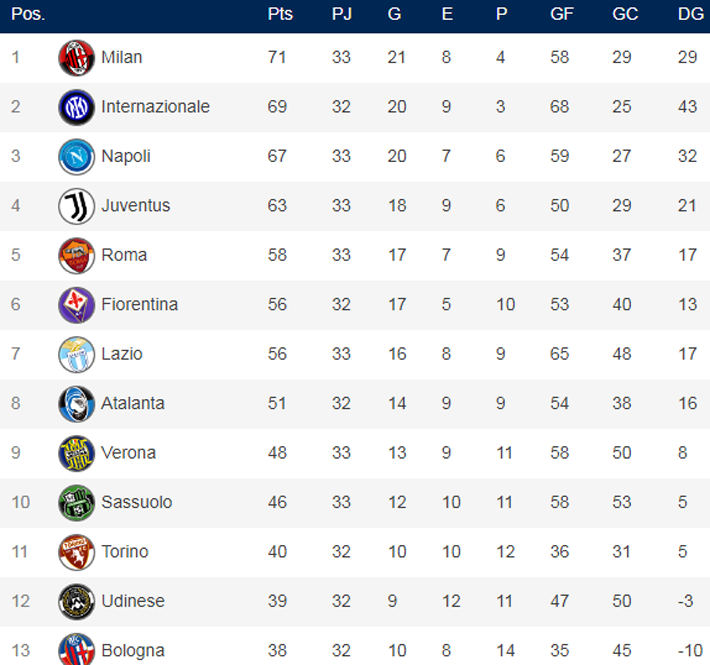Click the Verona team badge
This screenshot has width=710, height=665.
76,453
